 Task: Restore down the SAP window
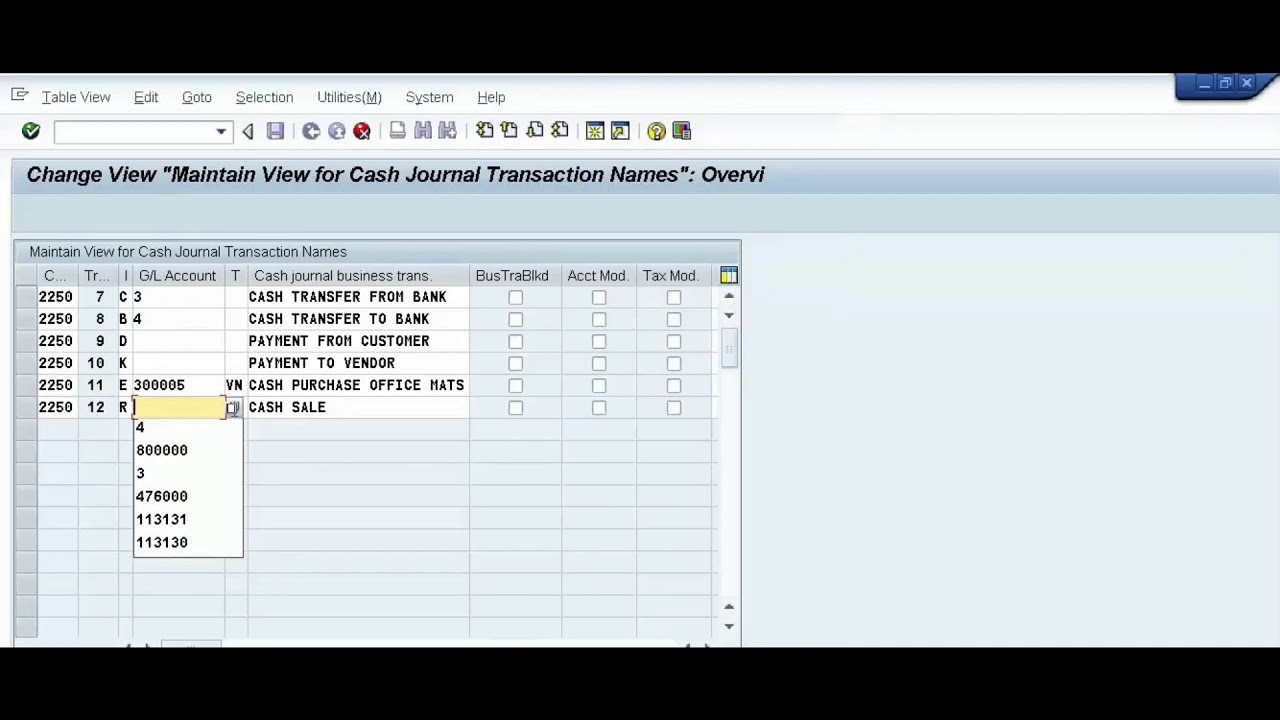point(1225,83)
